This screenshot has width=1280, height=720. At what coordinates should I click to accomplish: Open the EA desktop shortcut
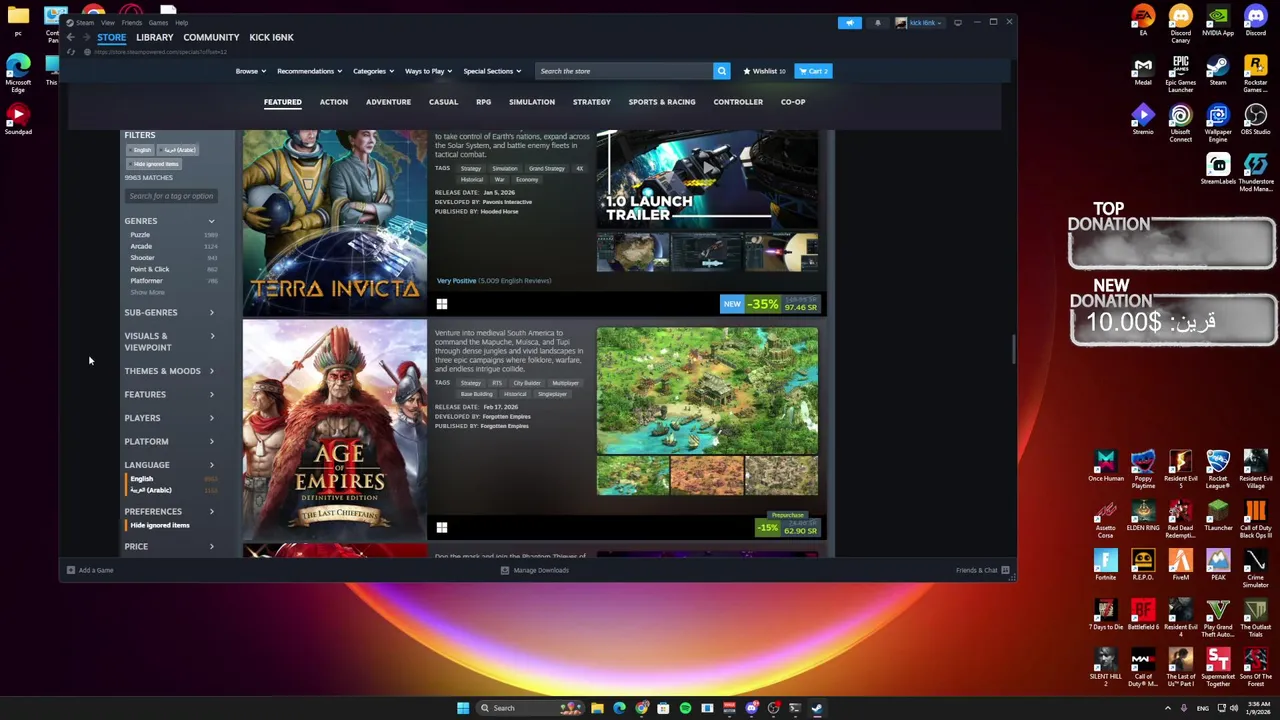coord(1143,20)
